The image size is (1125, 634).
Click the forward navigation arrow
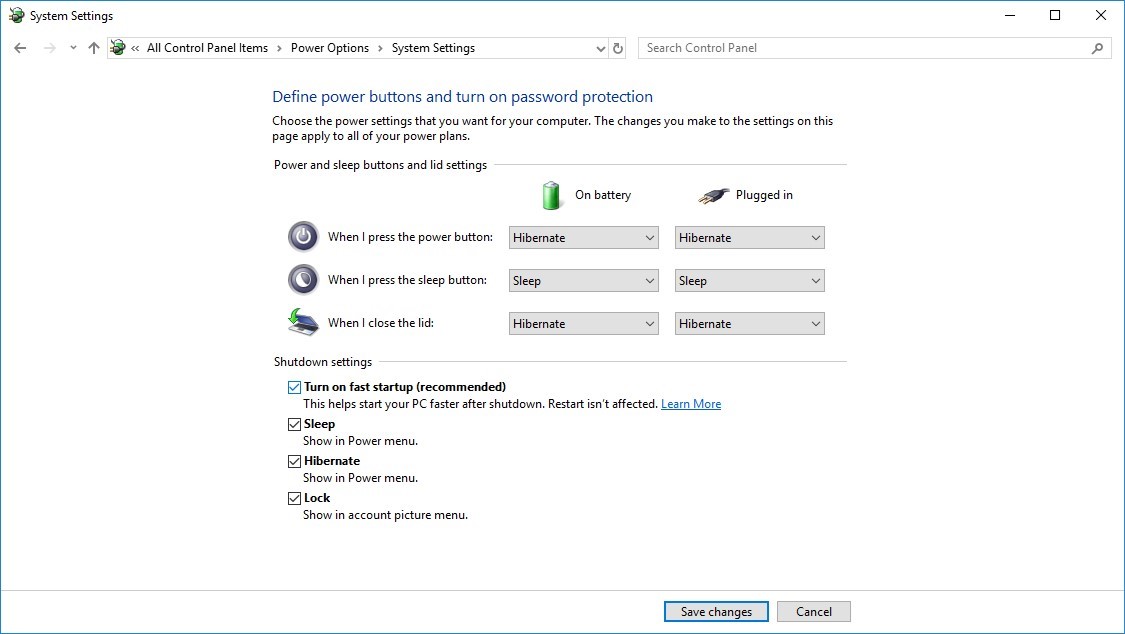pyautogui.click(x=50, y=48)
